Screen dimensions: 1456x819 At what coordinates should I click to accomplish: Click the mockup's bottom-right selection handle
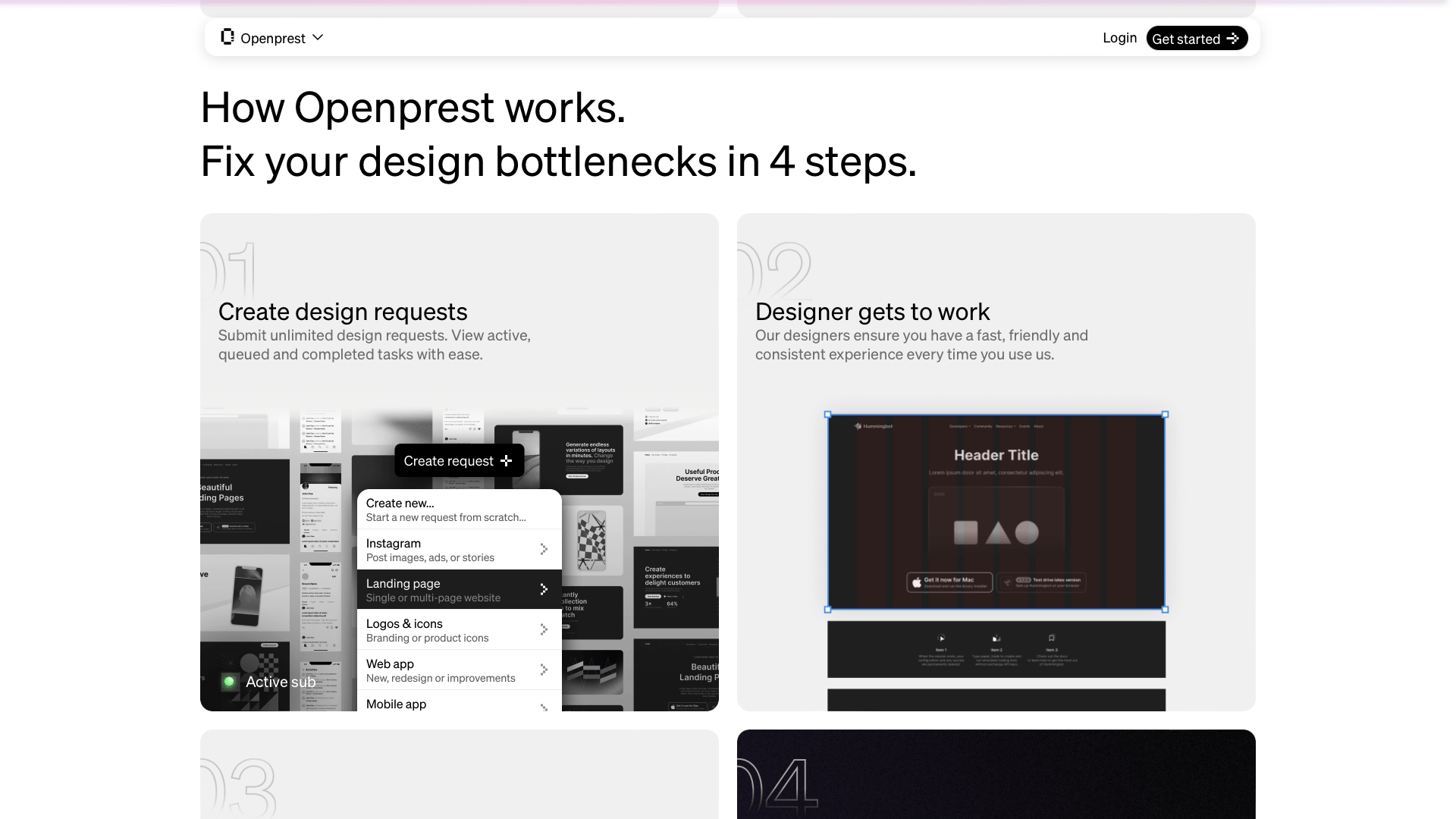click(1166, 610)
